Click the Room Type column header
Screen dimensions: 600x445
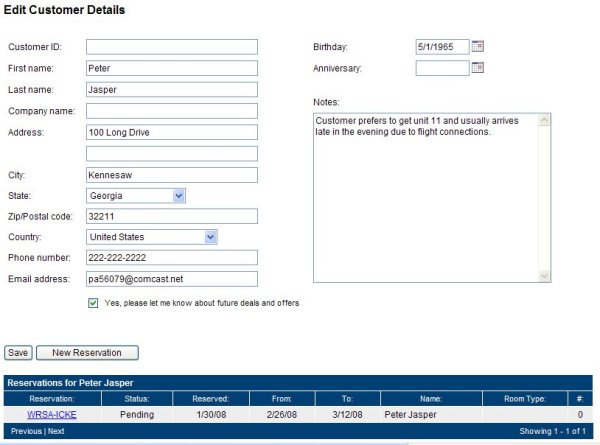[525, 399]
